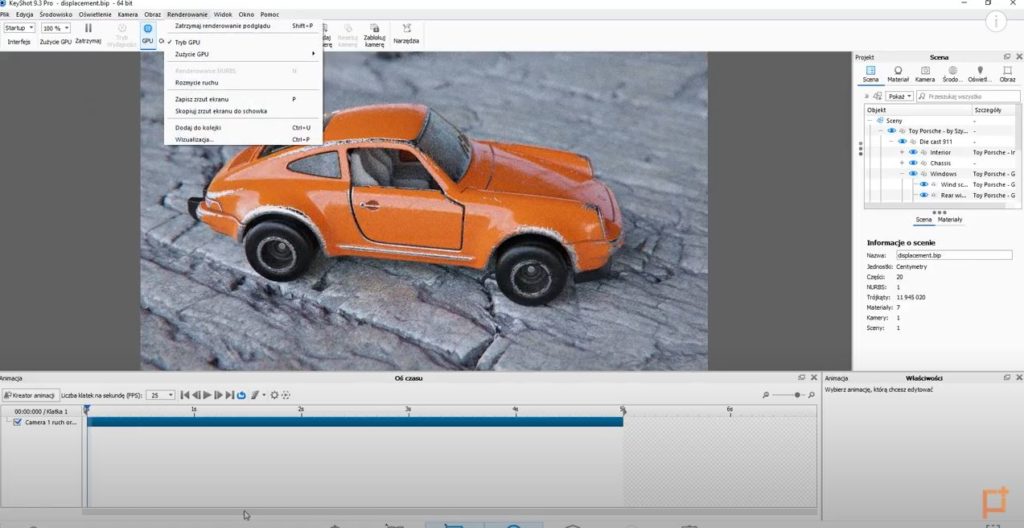Viewport: 1024px width, 528px height.
Task: Click the timeline settings gear icon
Action: [x=274, y=395]
